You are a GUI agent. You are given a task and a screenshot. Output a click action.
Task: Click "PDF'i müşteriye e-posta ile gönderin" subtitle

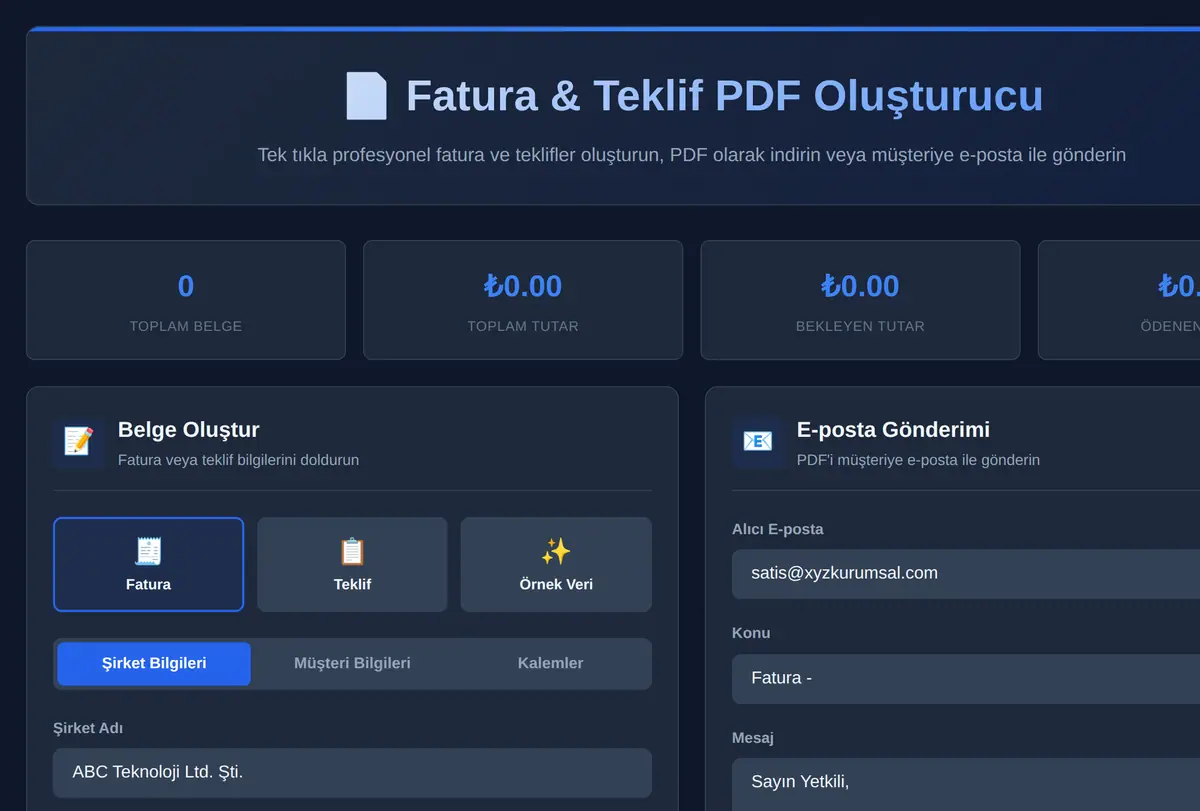point(918,461)
